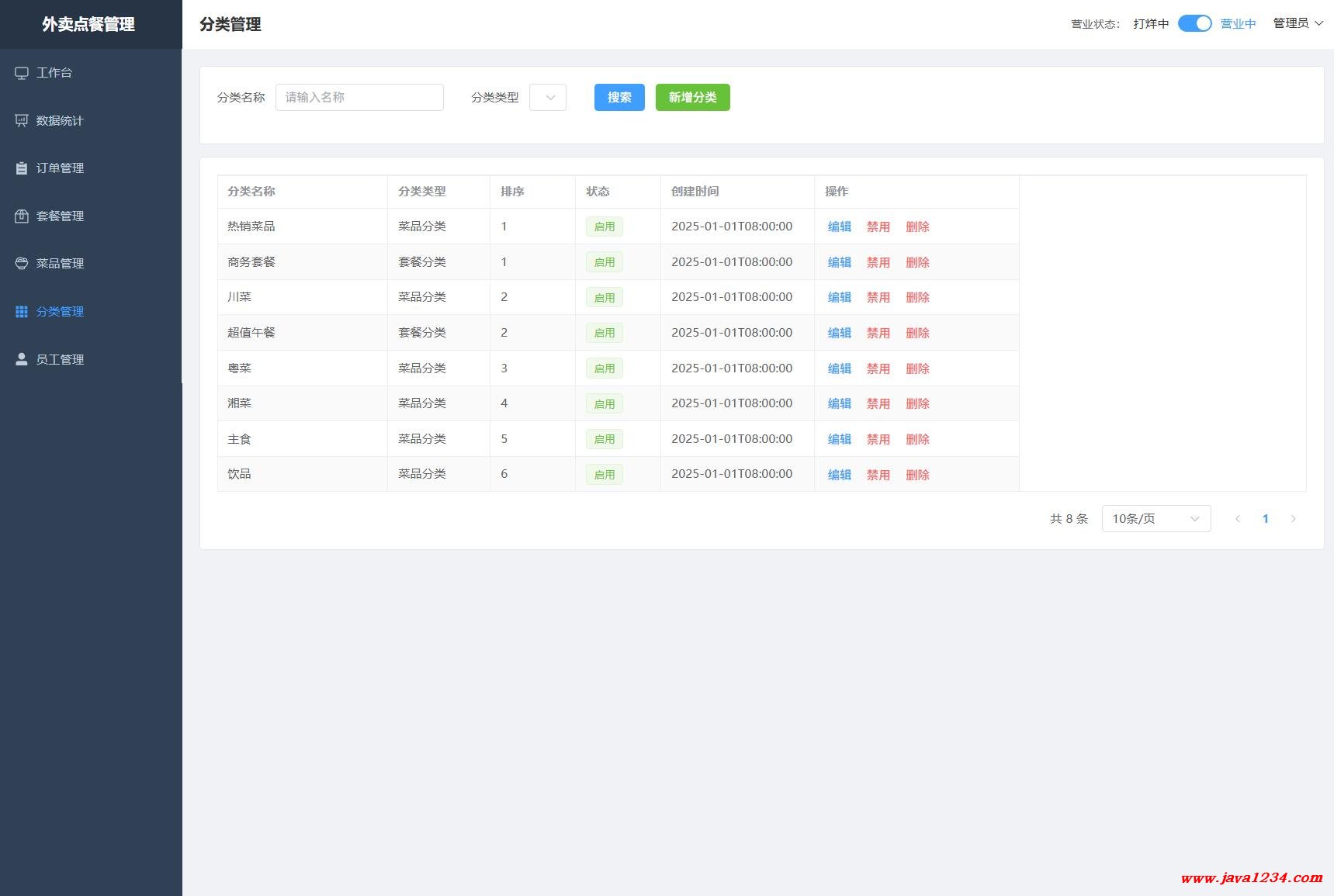This screenshot has width=1334, height=896.
Task: Go to previous page arrow in pagination
Action: click(x=1238, y=519)
